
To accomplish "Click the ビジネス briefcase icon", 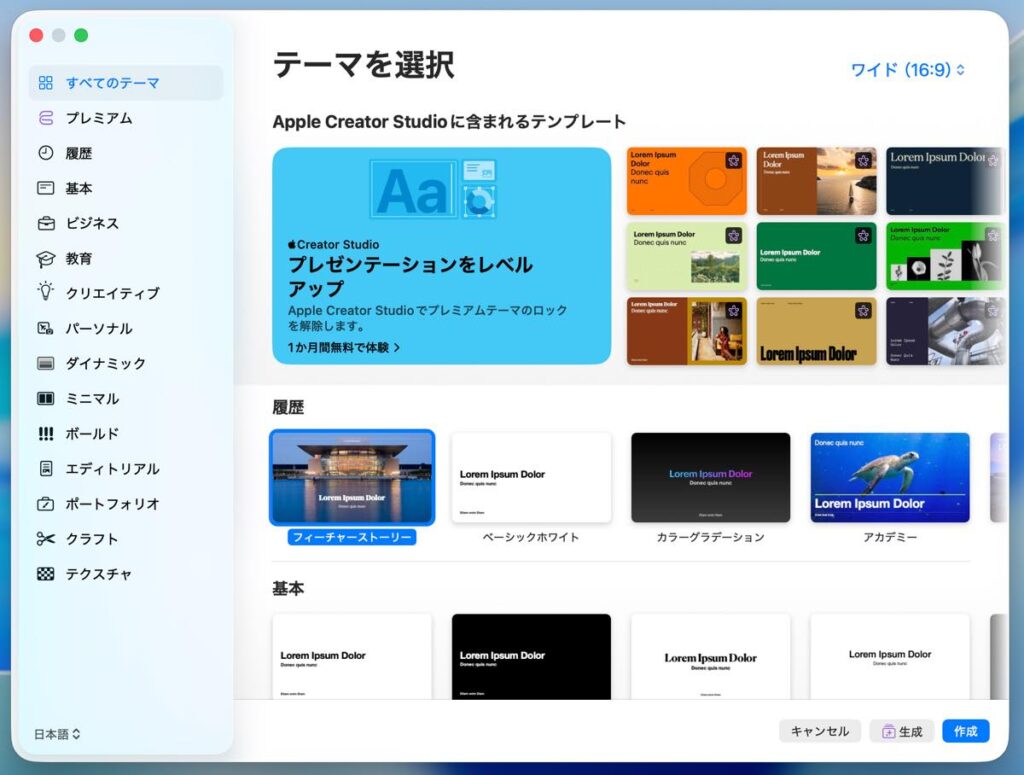I will point(46,223).
